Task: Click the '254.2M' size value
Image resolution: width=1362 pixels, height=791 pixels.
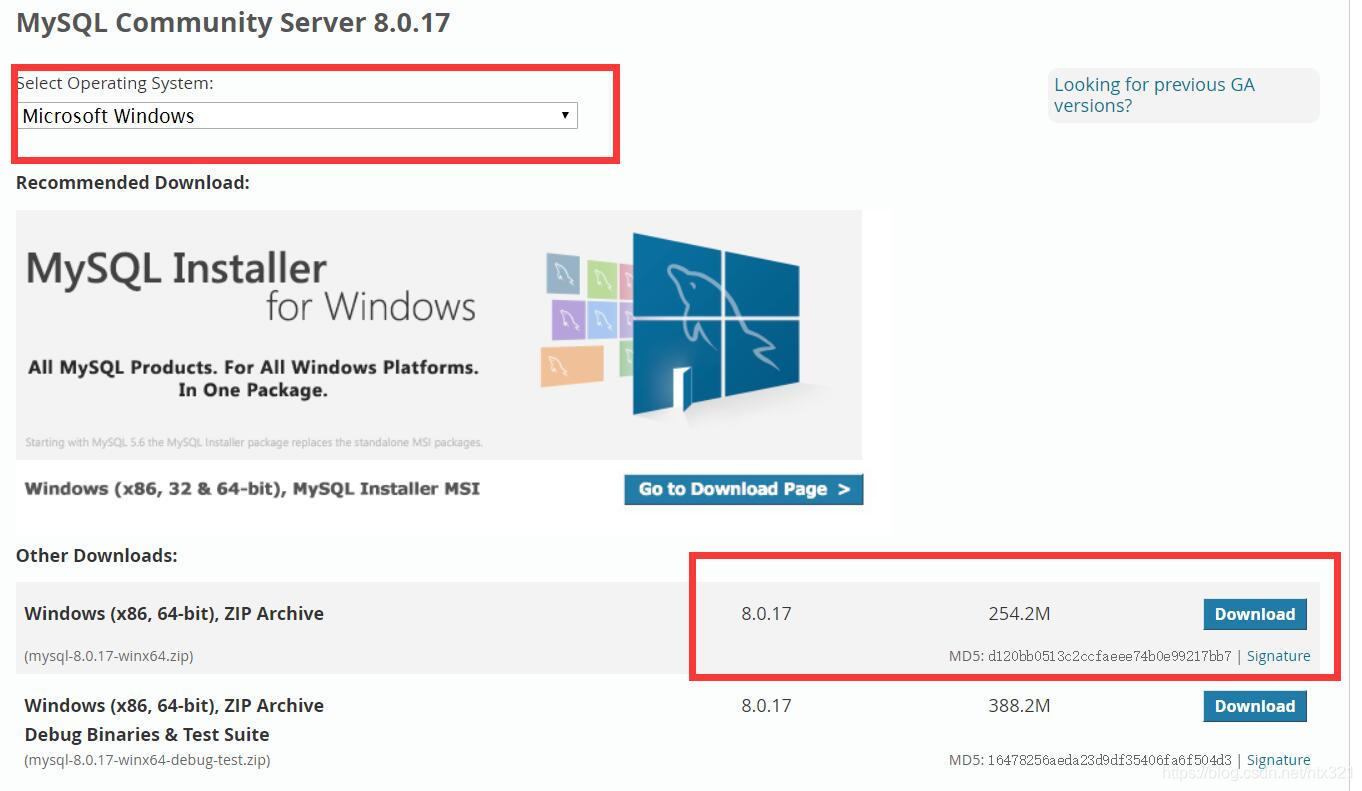Action: click(1019, 614)
